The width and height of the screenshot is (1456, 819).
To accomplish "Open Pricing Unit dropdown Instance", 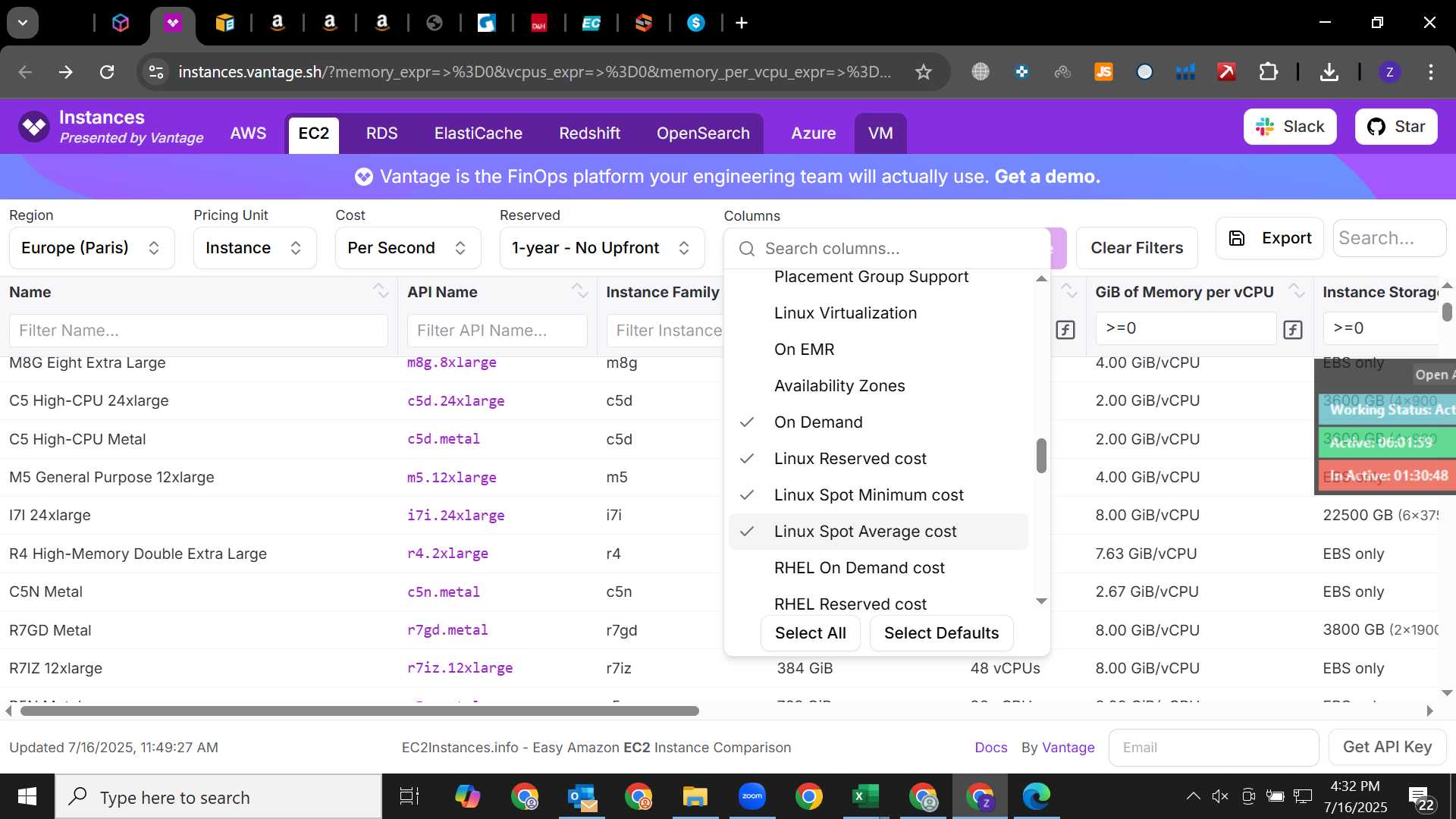I will pos(255,248).
